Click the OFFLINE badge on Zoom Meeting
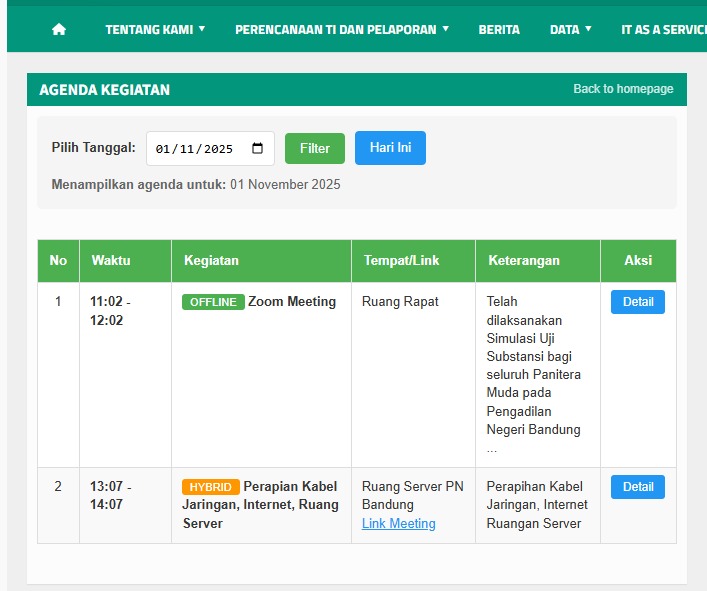The height and width of the screenshot is (591, 707). (213, 302)
